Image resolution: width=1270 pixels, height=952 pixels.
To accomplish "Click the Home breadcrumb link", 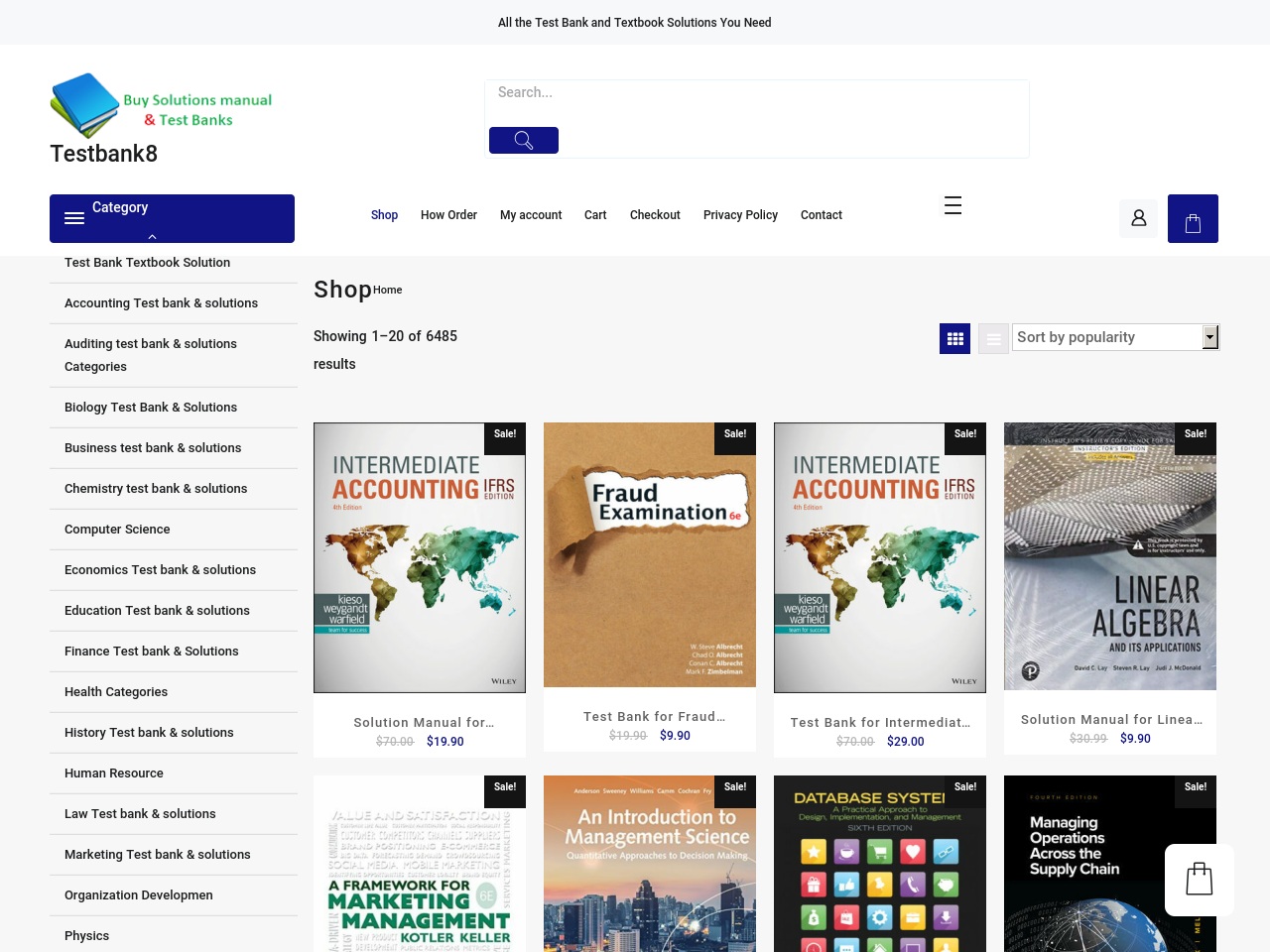I will (x=388, y=291).
